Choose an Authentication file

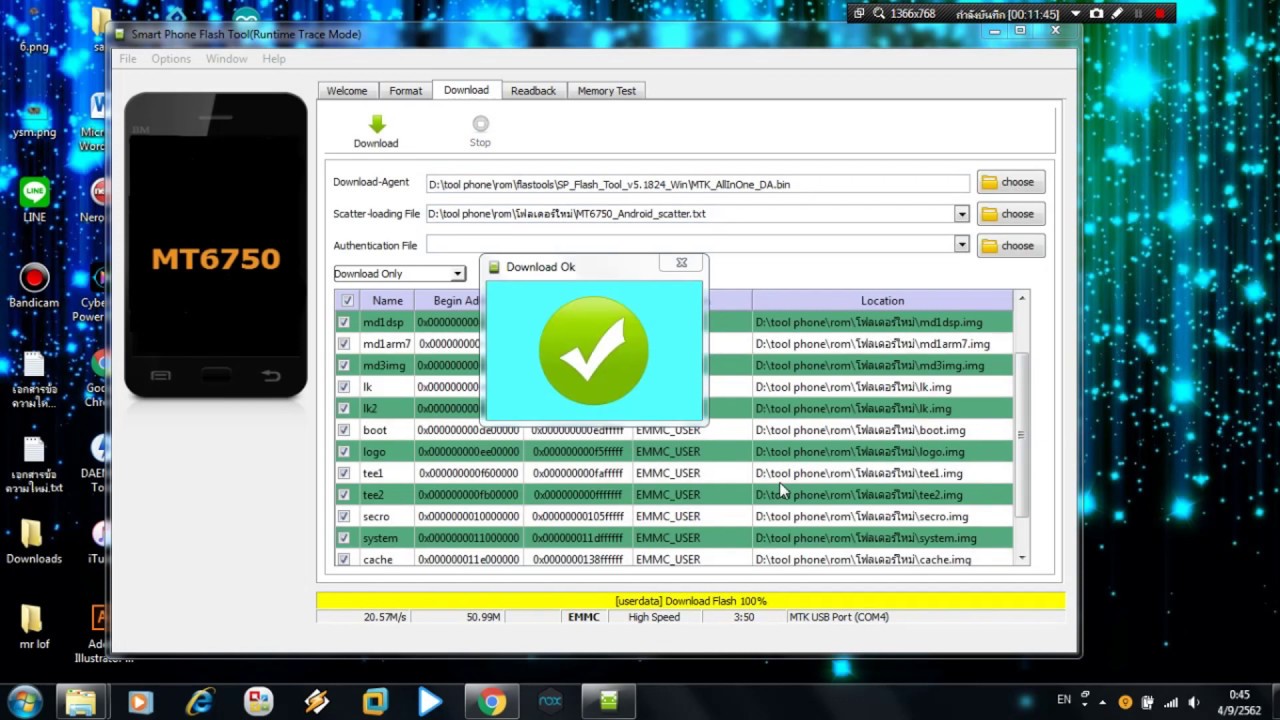(x=1011, y=246)
